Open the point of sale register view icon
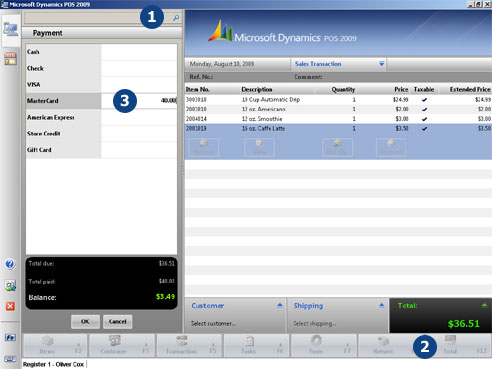This screenshot has width=492, height=369. (10, 30)
